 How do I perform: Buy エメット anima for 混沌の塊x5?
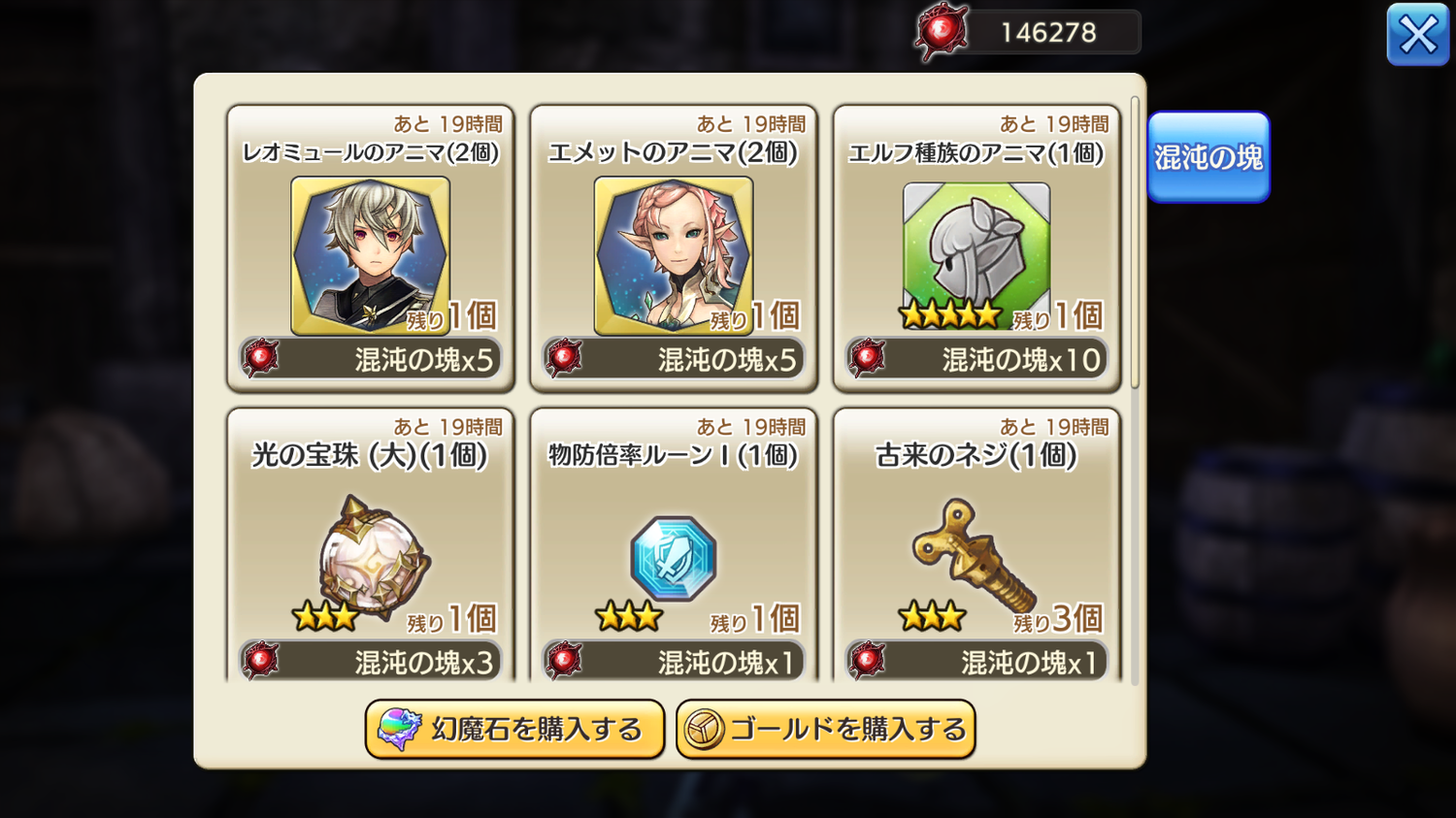click(674, 359)
